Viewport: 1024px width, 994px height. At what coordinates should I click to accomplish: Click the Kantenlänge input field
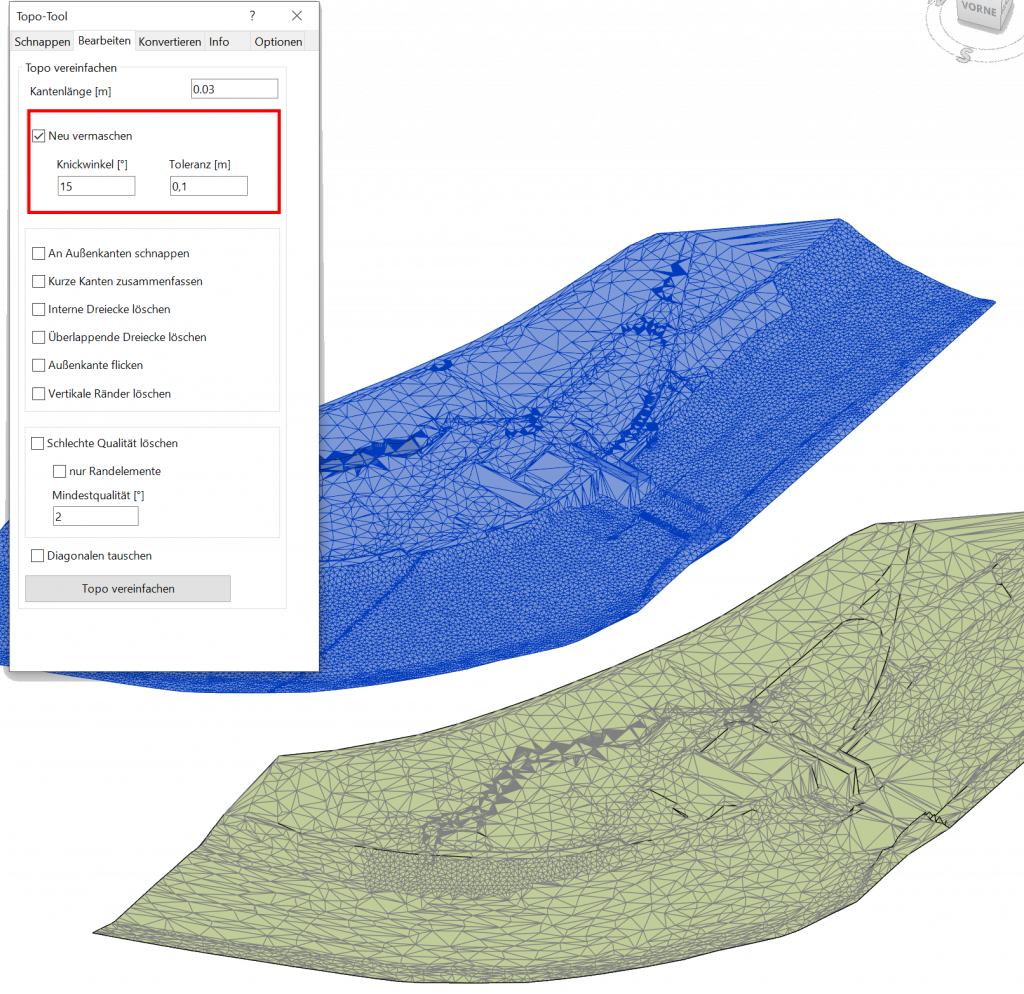(x=234, y=89)
